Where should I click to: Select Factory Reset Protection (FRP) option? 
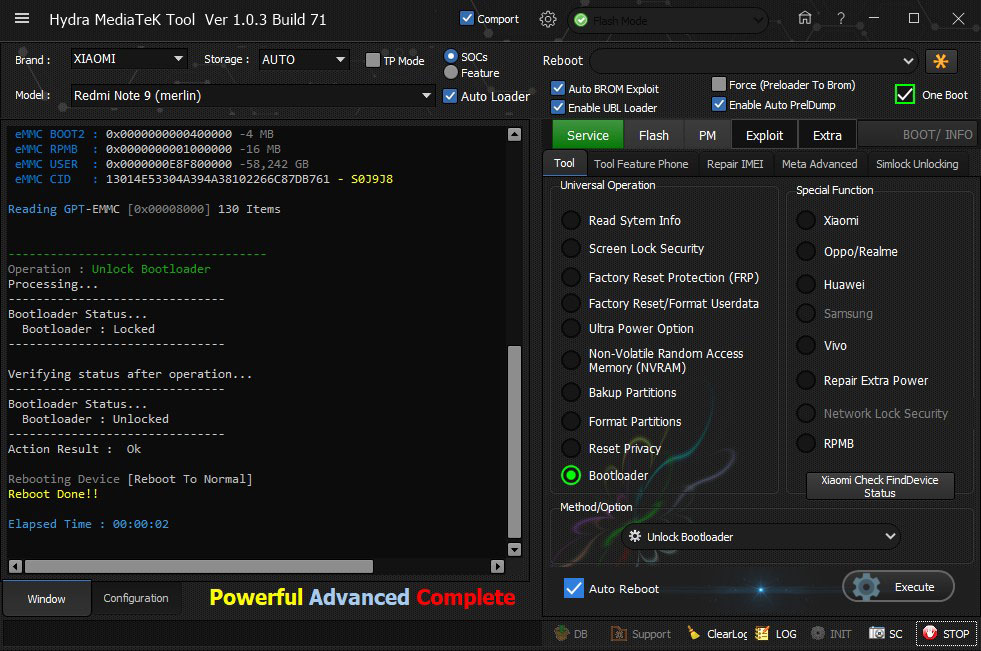(571, 277)
